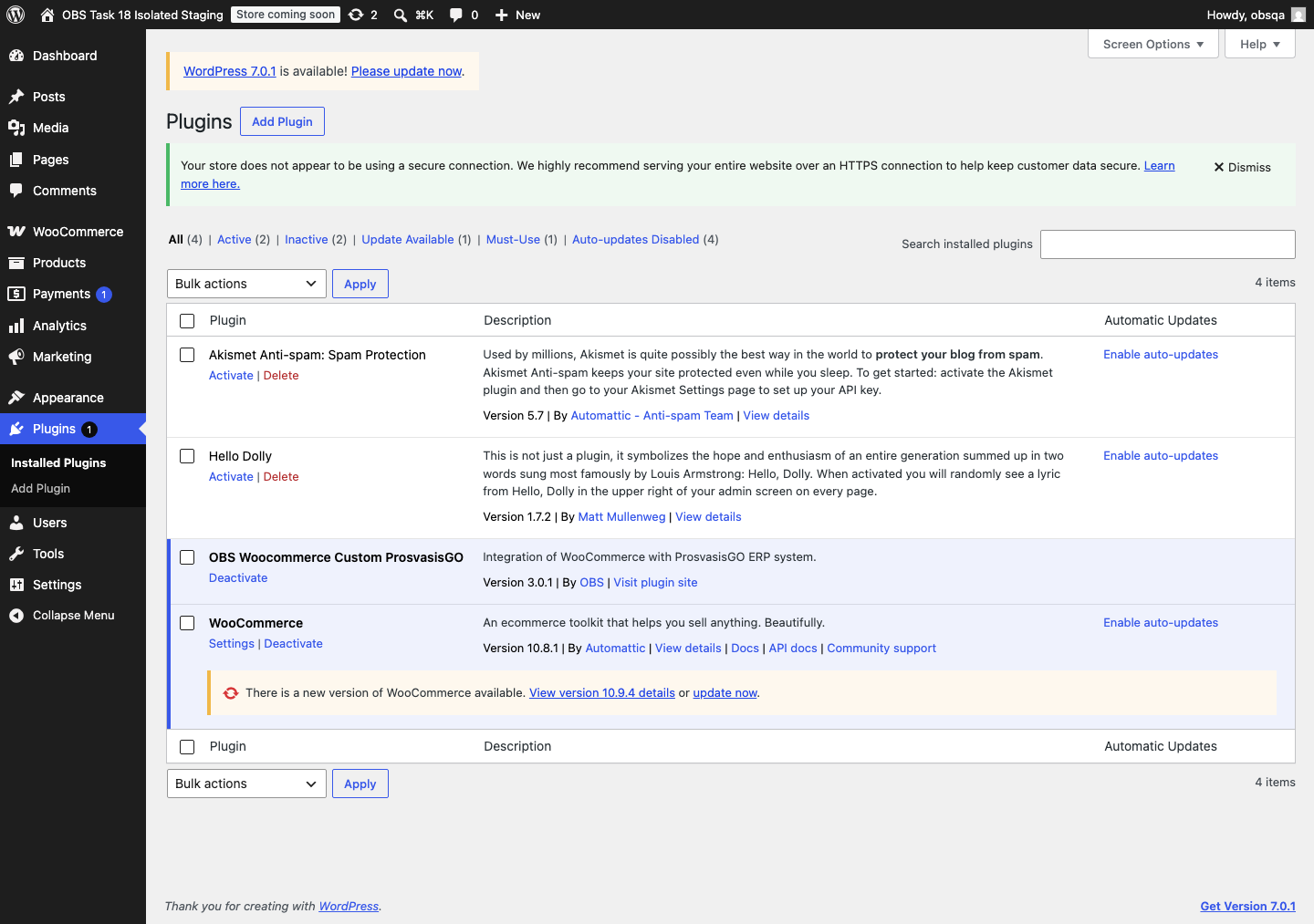Viewport: 1314px width, 924px height.
Task: Open the bottom Bulk actions dropdown
Action: tap(246, 784)
